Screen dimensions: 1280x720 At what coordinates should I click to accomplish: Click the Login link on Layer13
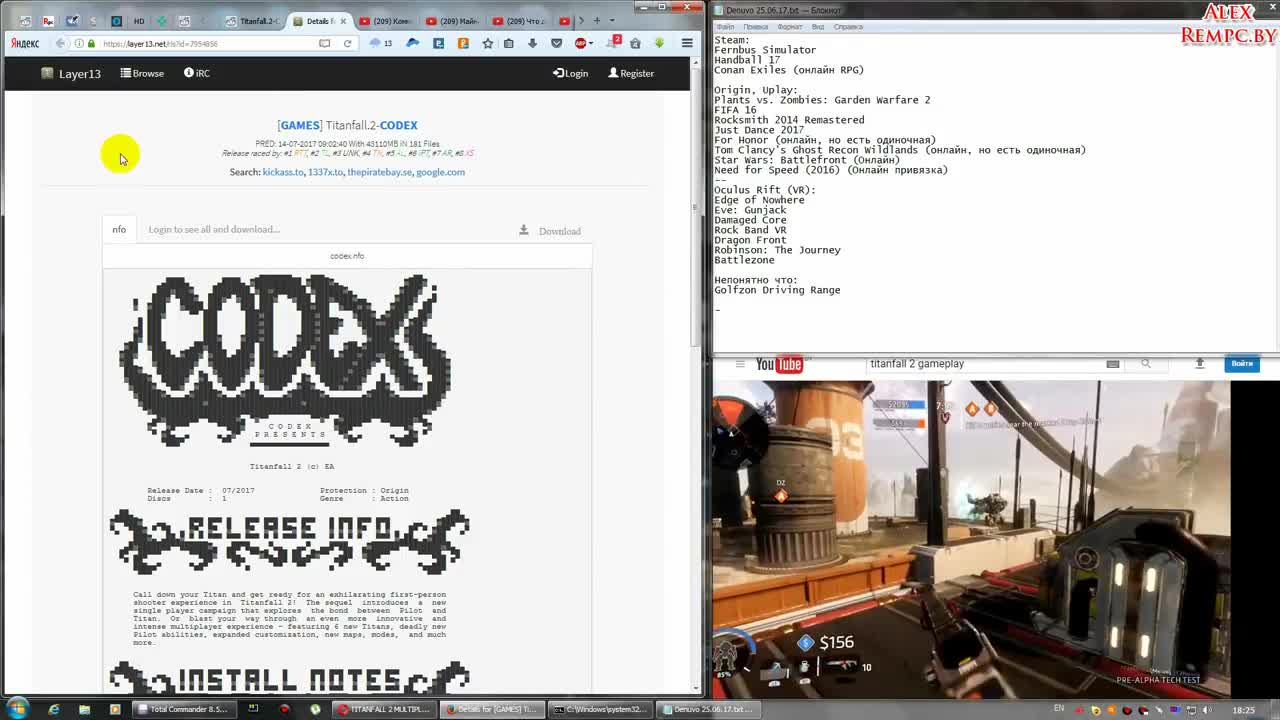pyautogui.click(x=570, y=73)
